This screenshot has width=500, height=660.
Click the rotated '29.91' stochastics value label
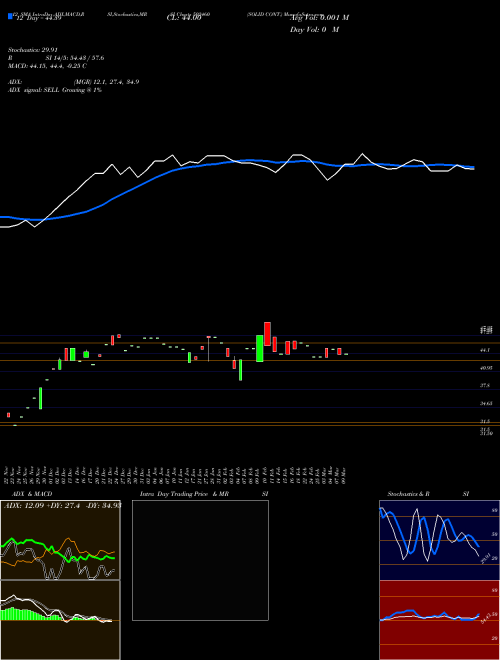coord(485,559)
